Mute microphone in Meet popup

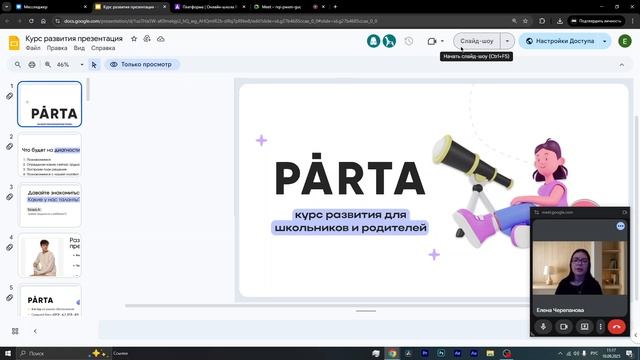coord(543,327)
